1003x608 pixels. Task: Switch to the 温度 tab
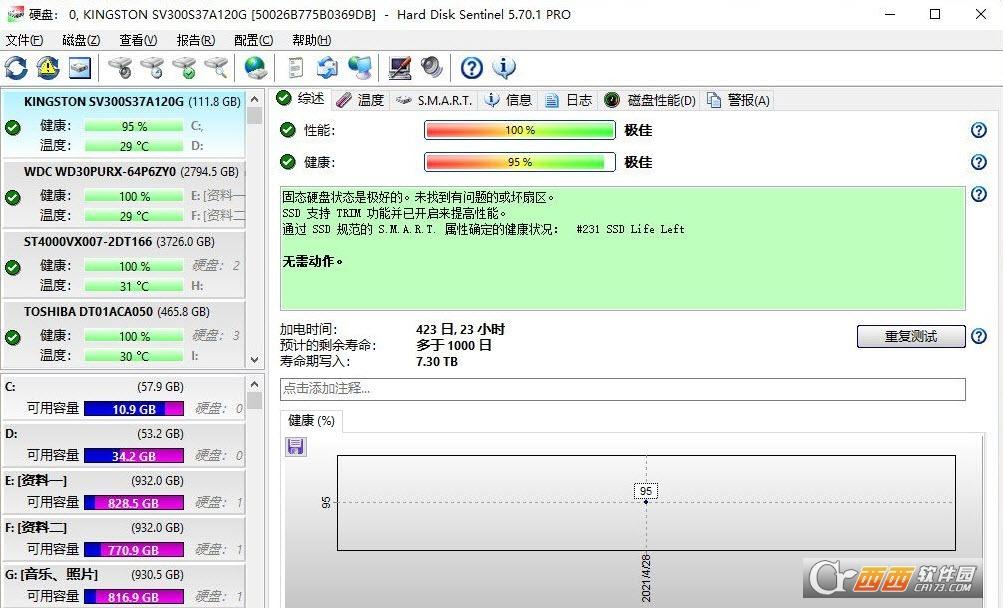360,100
